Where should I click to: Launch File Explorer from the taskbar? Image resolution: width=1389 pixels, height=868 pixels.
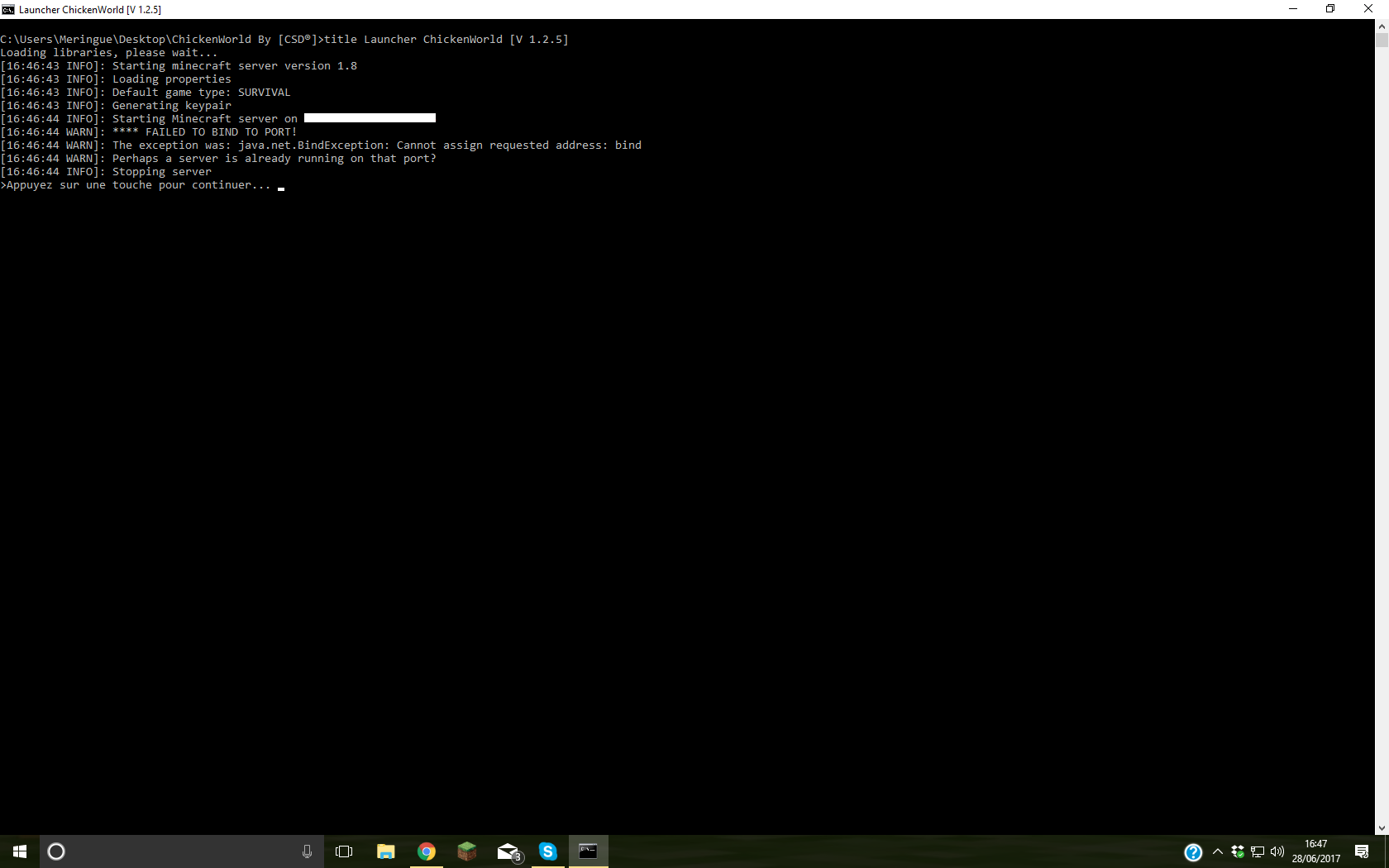point(385,851)
